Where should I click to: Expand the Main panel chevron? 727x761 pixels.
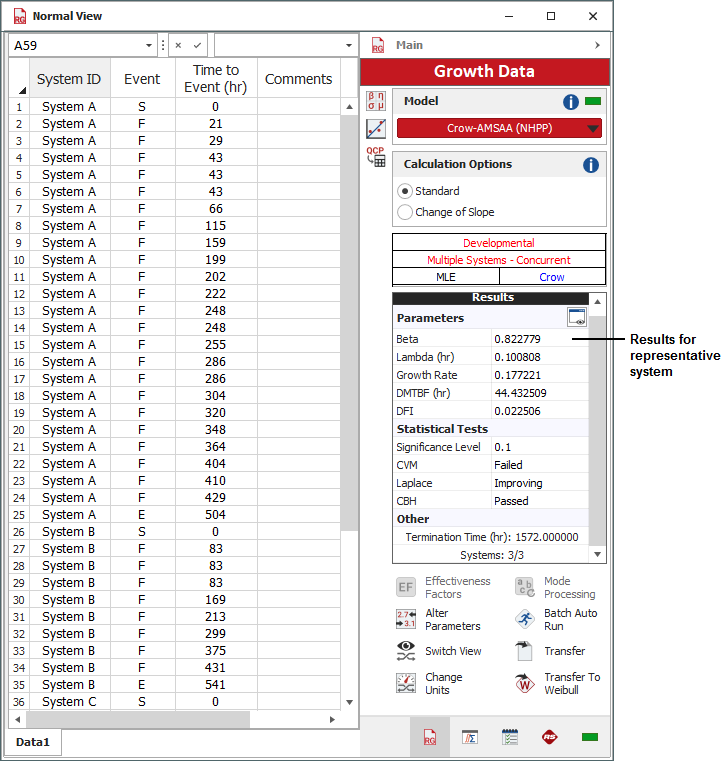pos(597,46)
